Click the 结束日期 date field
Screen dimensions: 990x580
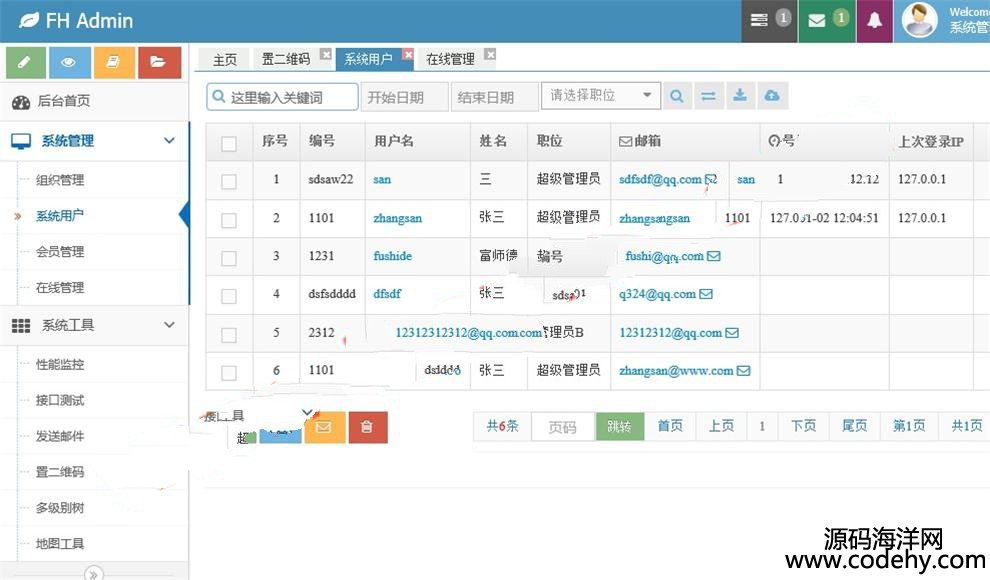pos(494,97)
